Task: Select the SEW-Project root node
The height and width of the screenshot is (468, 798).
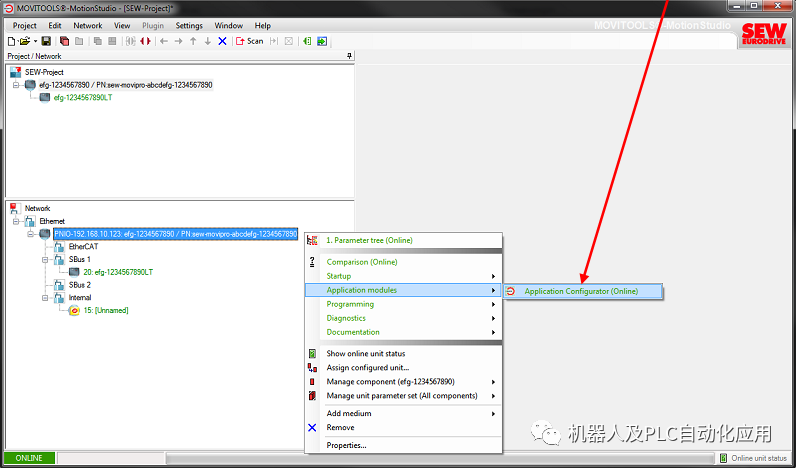Action: [44, 72]
